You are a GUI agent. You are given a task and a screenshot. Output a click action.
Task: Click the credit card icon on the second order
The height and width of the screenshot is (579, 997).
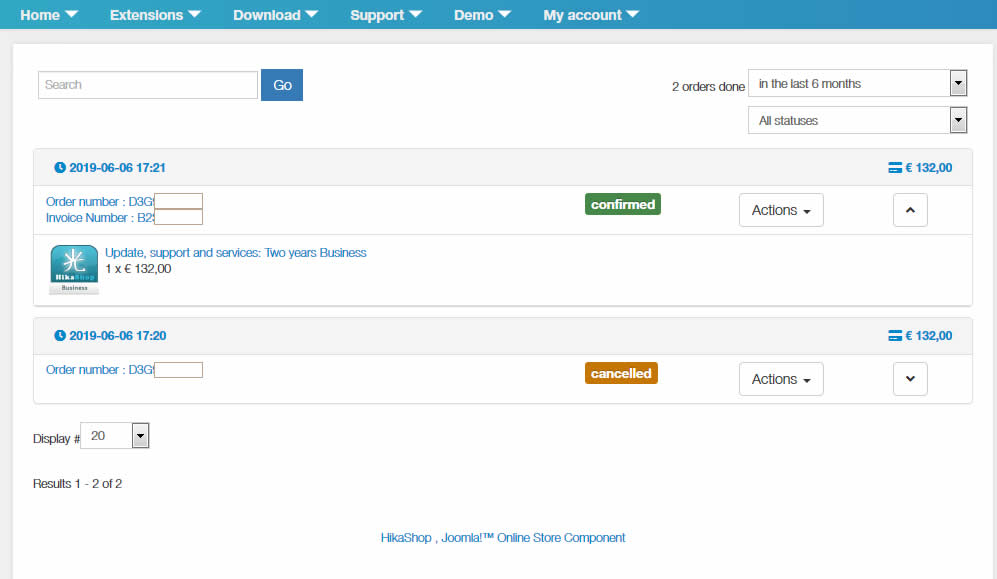(895, 336)
